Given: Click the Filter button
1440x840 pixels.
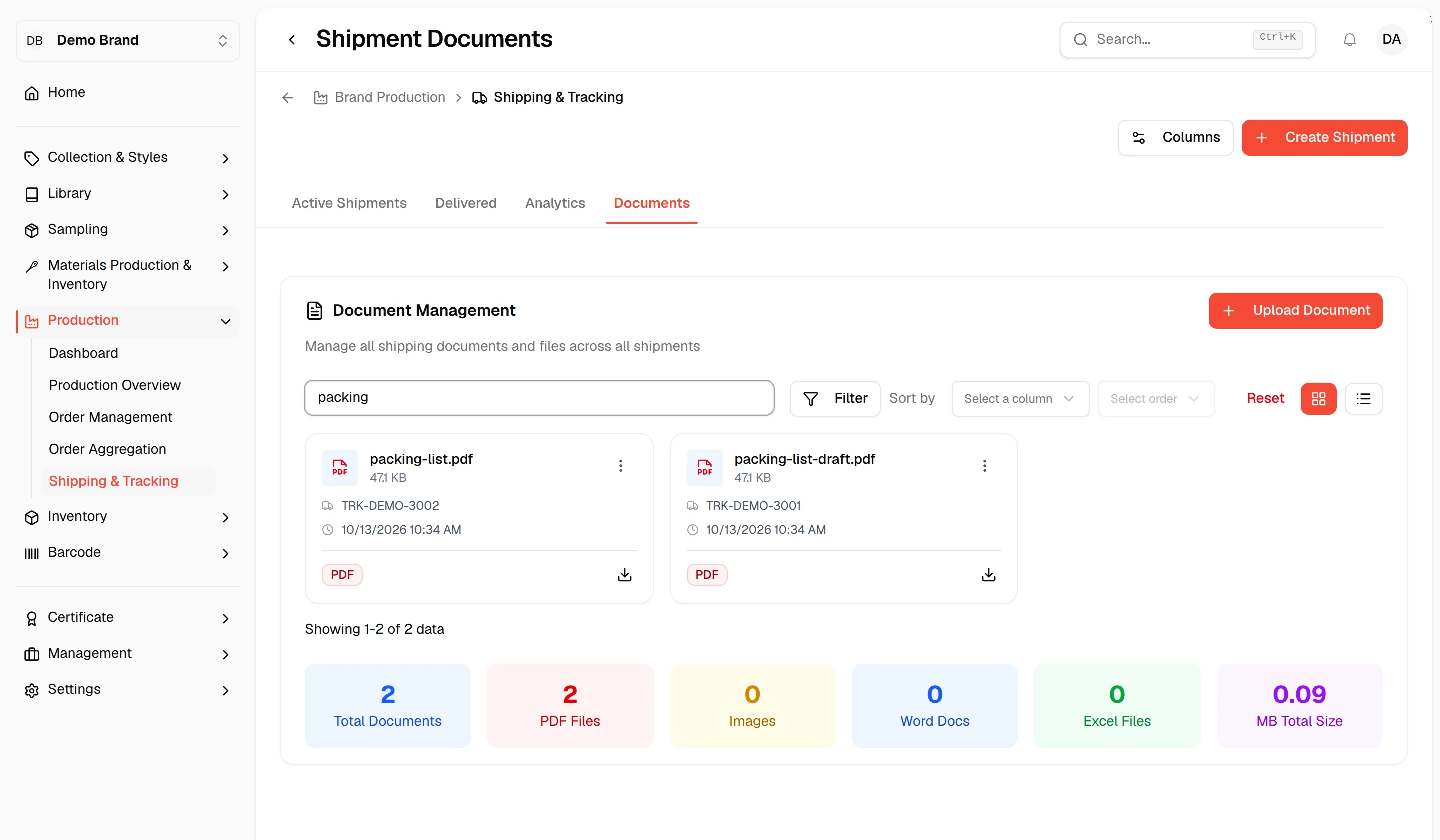Looking at the screenshot, I should click(x=835, y=399).
